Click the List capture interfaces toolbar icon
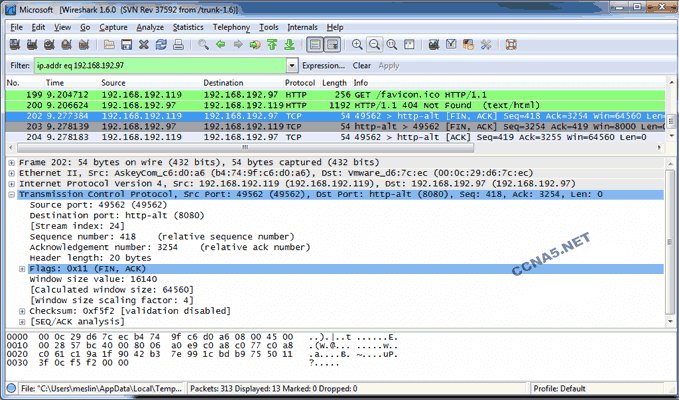This screenshot has height=400, width=679. [15, 45]
